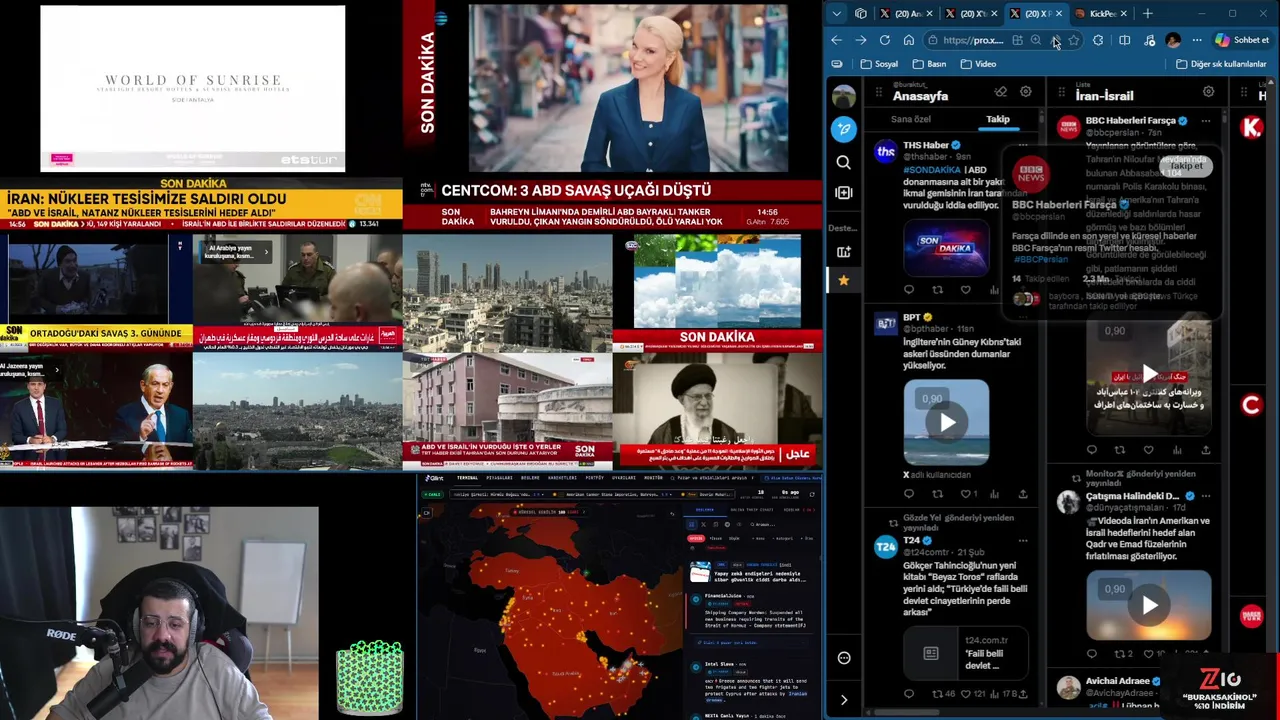
Task: Open the browser home page icon
Action: click(x=909, y=40)
